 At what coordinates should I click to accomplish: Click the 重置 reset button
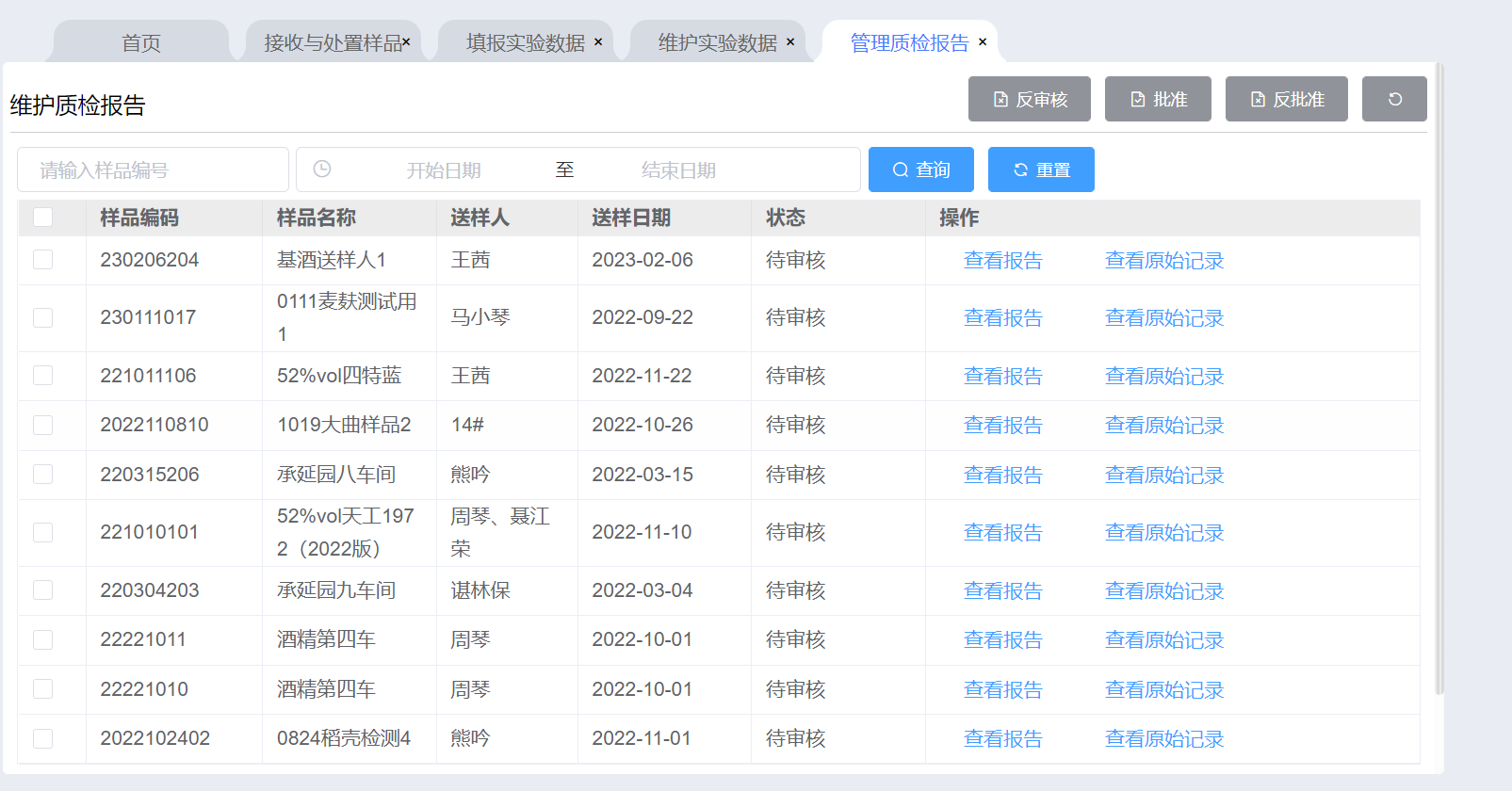[1041, 169]
